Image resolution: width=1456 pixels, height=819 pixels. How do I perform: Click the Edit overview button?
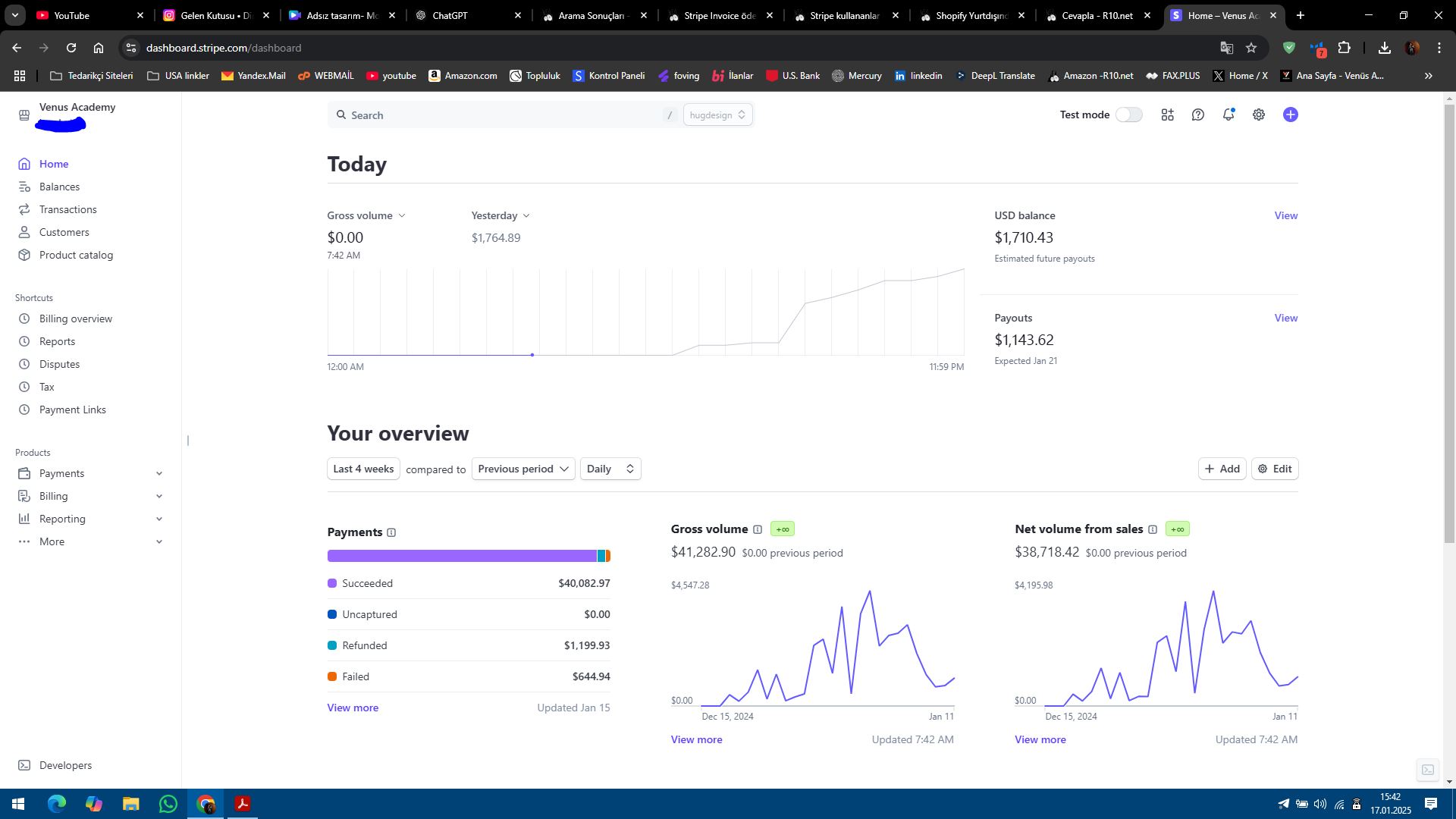[1275, 469]
